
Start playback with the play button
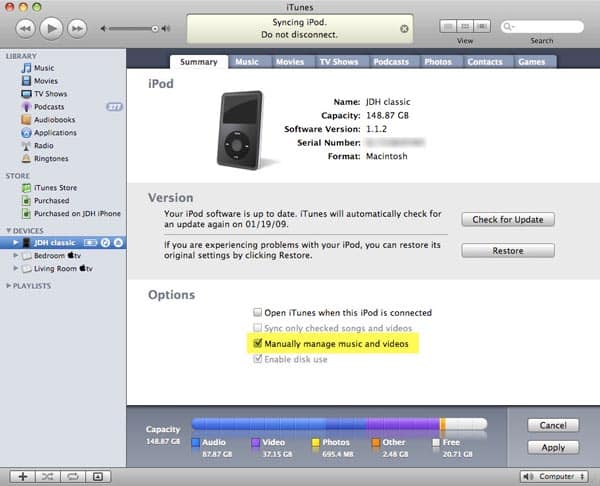click(51, 28)
